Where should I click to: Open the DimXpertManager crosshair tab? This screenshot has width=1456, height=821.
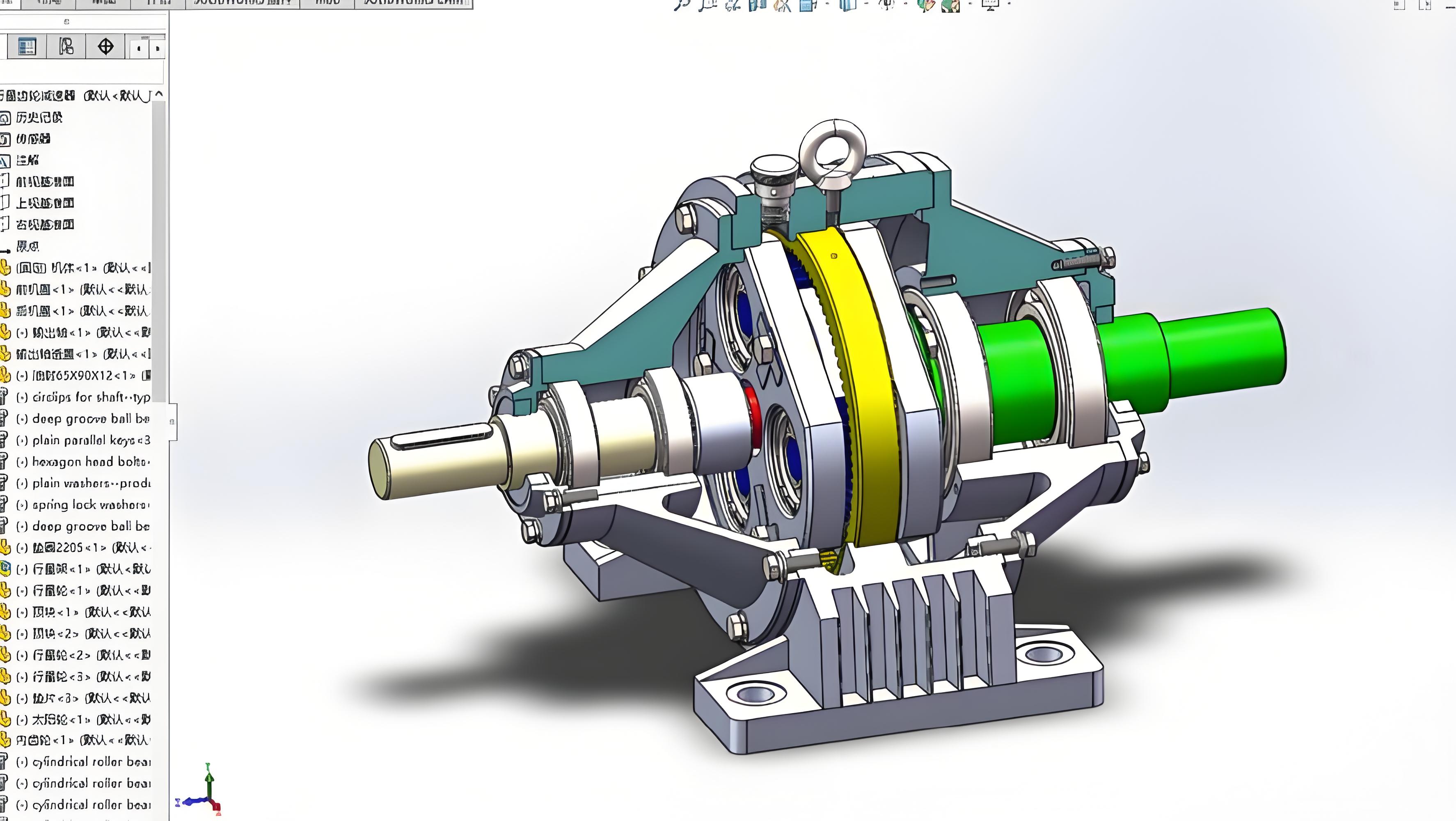106,46
